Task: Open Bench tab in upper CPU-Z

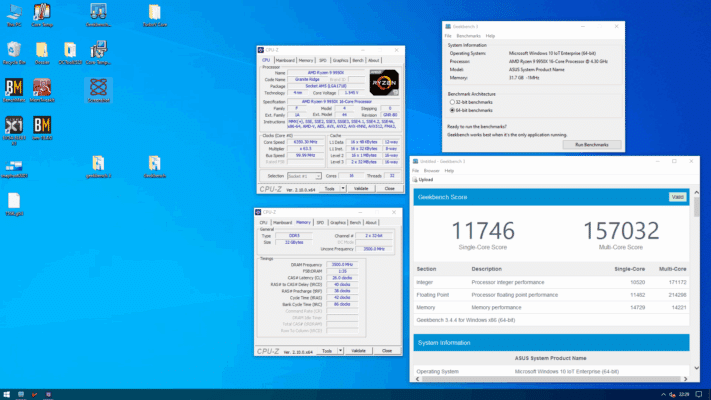Action: click(358, 60)
